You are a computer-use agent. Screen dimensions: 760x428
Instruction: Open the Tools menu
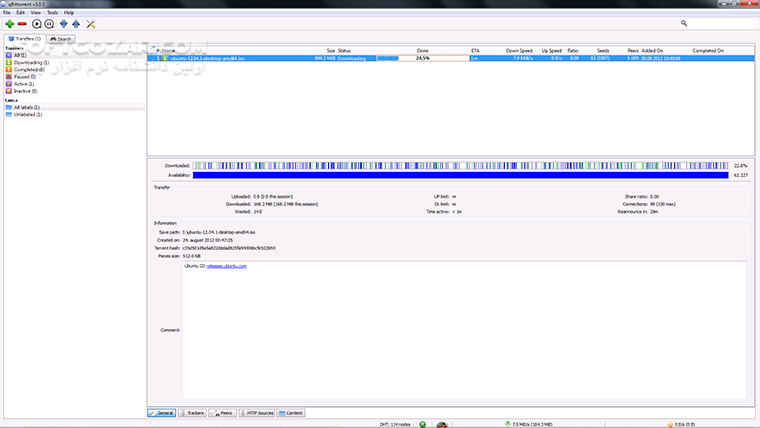point(52,13)
